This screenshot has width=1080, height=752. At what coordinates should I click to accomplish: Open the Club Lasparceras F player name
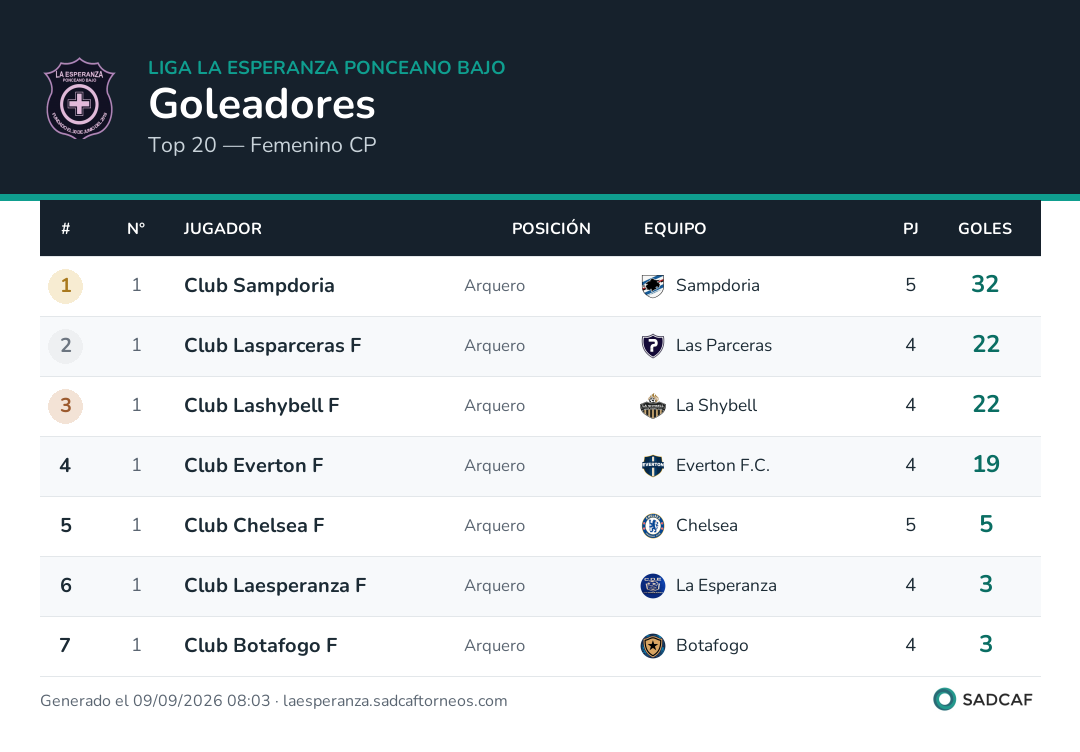(273, 346)
